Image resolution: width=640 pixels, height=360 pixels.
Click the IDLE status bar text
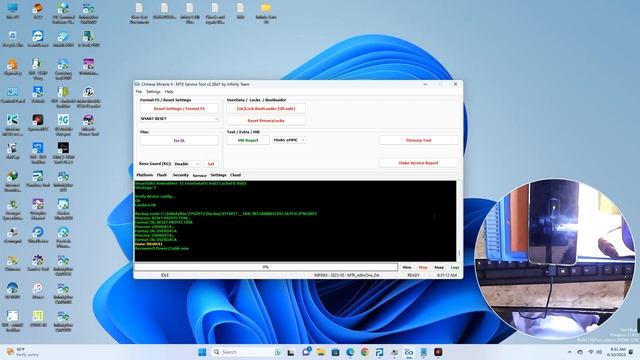tap(164, 275)
